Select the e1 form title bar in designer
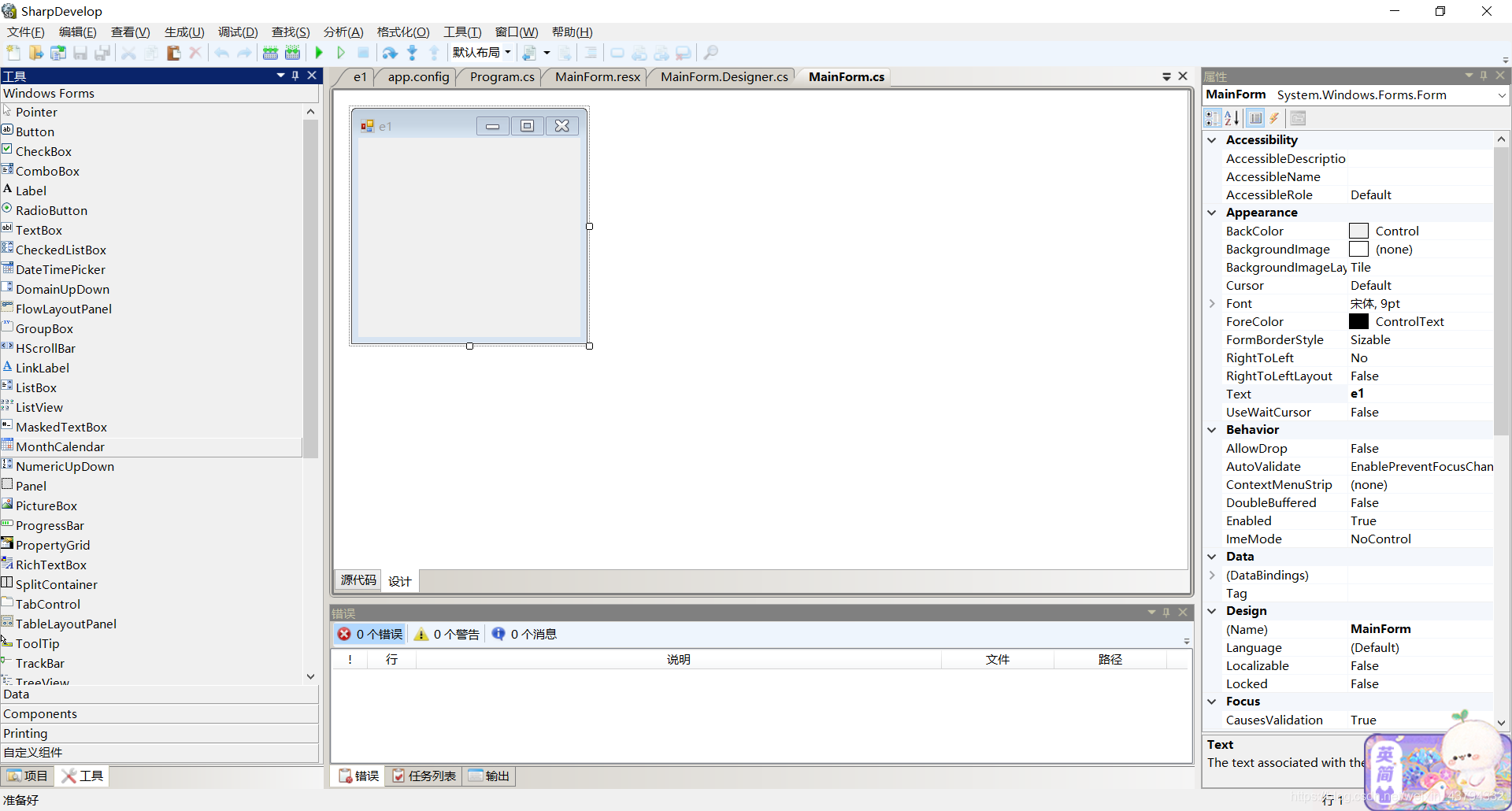The width and height of the screenshot is (1512, 811). click(x=469, y=126)
